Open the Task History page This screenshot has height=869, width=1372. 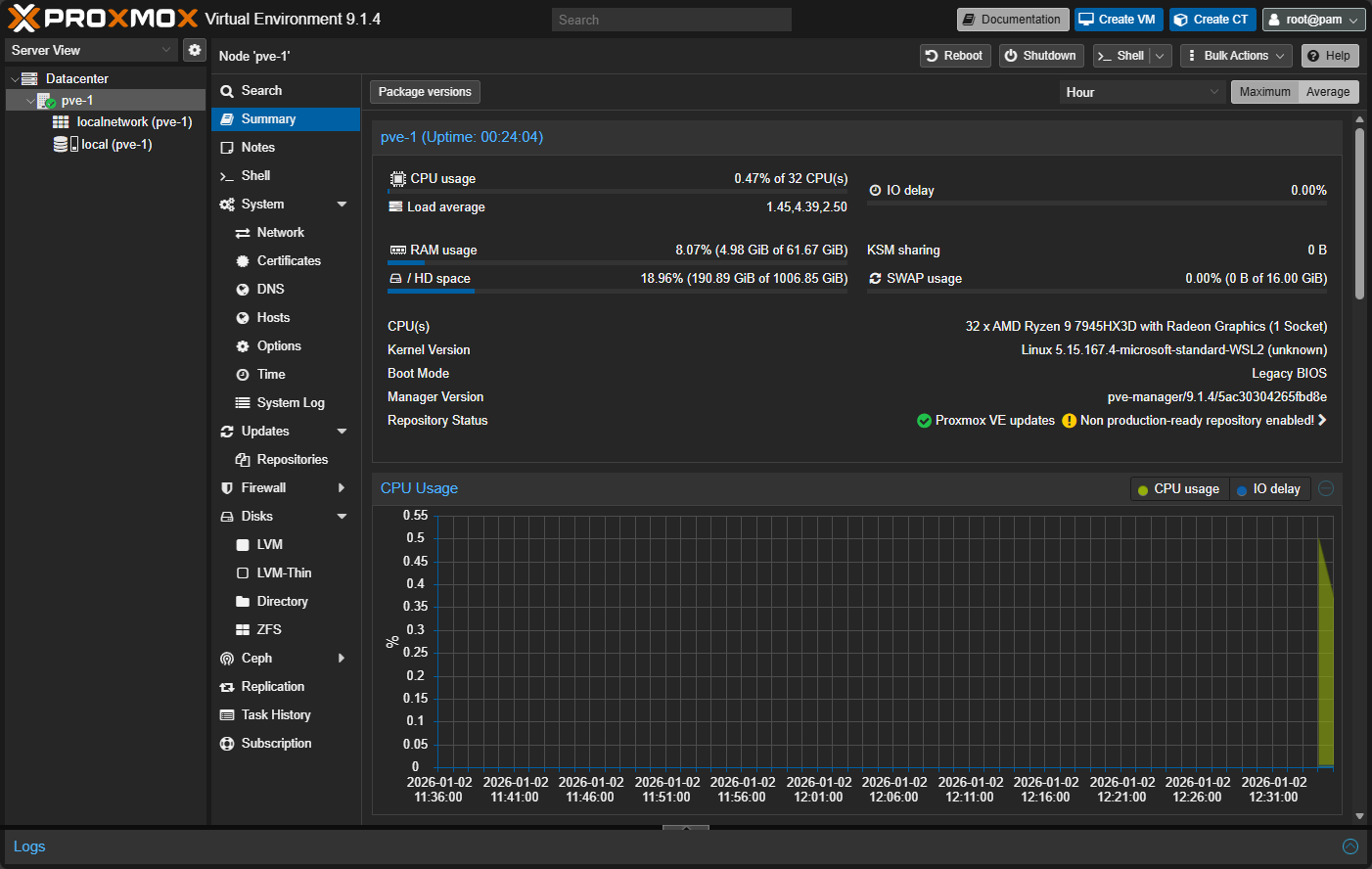(275, 714)
